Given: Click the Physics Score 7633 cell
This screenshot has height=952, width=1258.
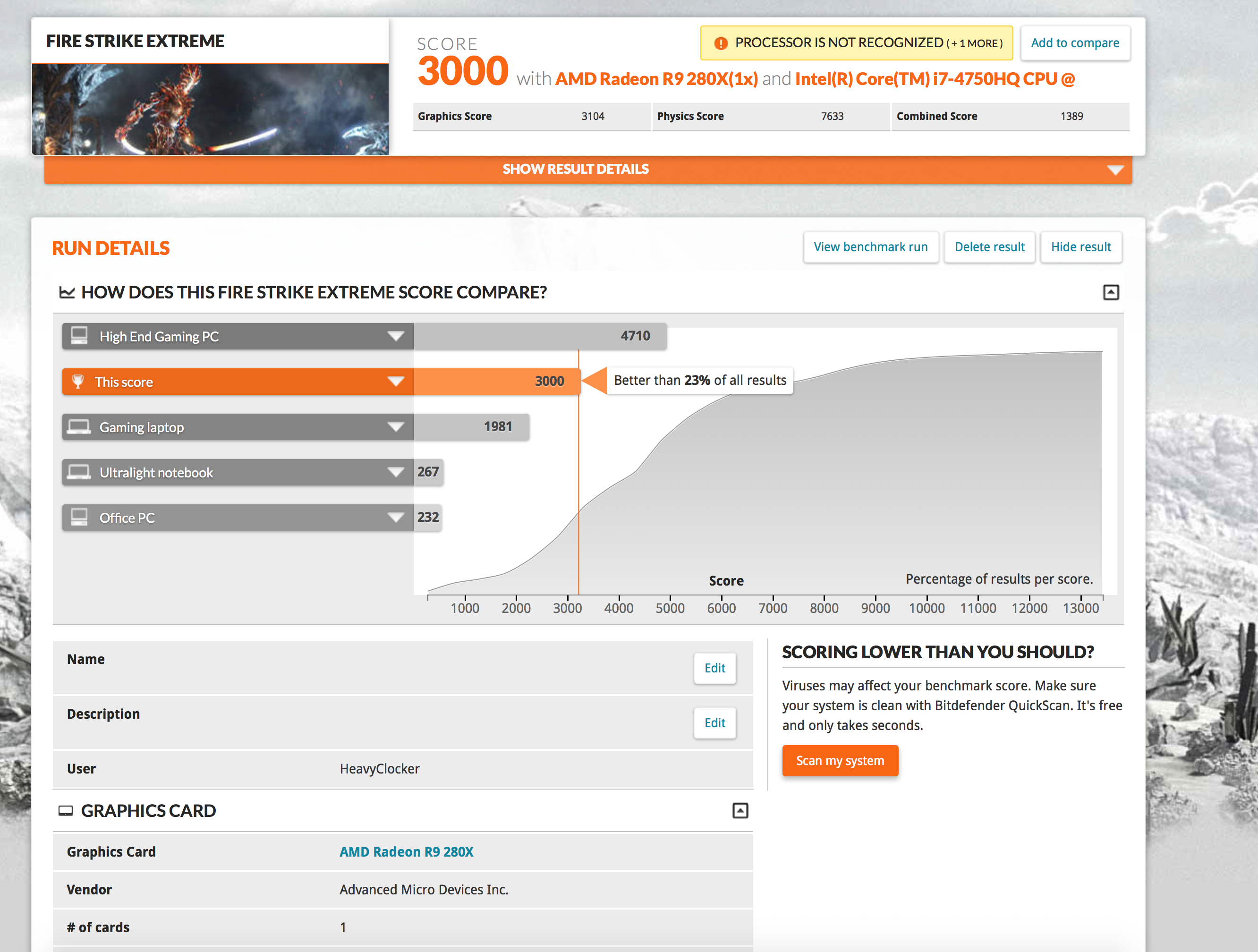Looking at the screenshot, I should (771, 117).
